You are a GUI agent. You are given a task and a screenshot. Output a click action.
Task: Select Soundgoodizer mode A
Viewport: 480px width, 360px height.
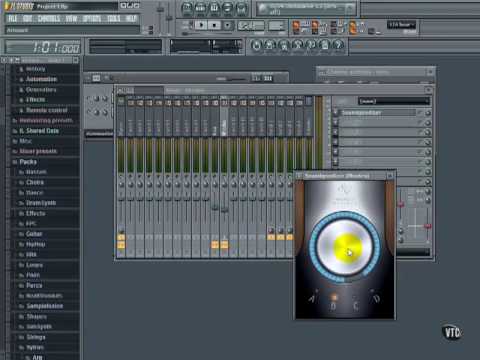click(312, 298)
